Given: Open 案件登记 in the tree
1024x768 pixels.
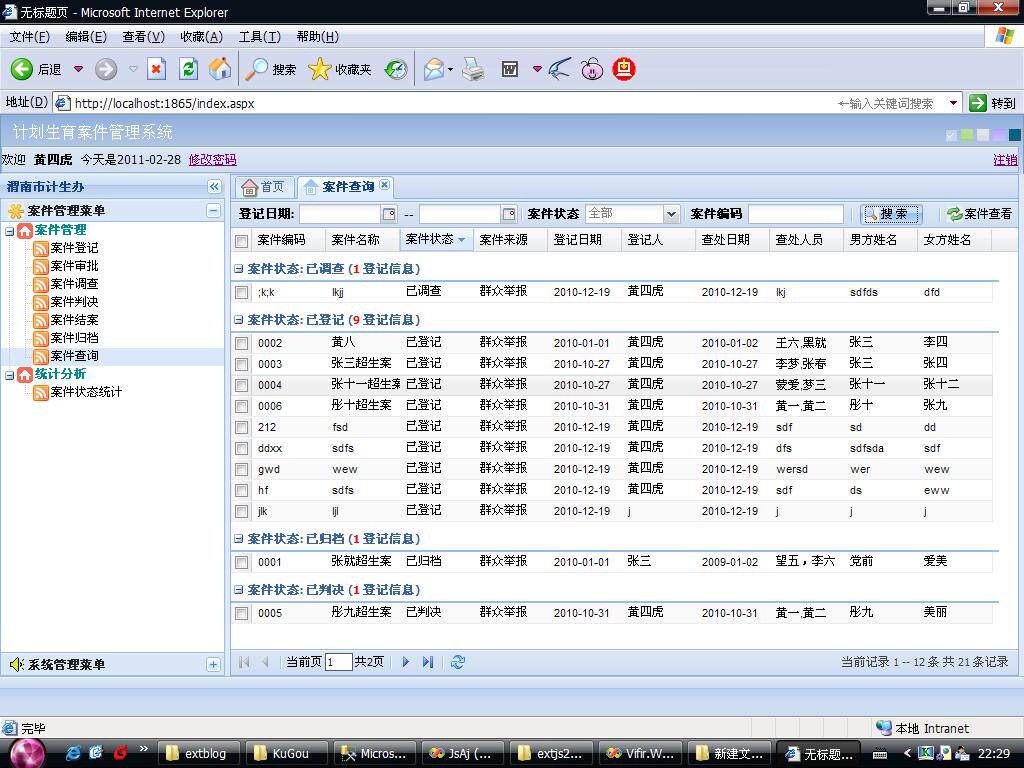Looking at the screenshot, I should coord(74,248).
